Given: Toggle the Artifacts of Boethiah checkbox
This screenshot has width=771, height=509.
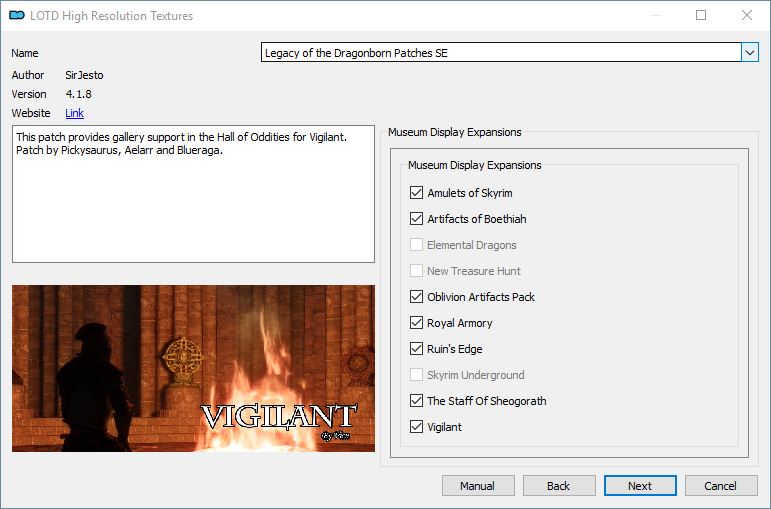Looking at the screenshot, I should [x=416, y=219].
